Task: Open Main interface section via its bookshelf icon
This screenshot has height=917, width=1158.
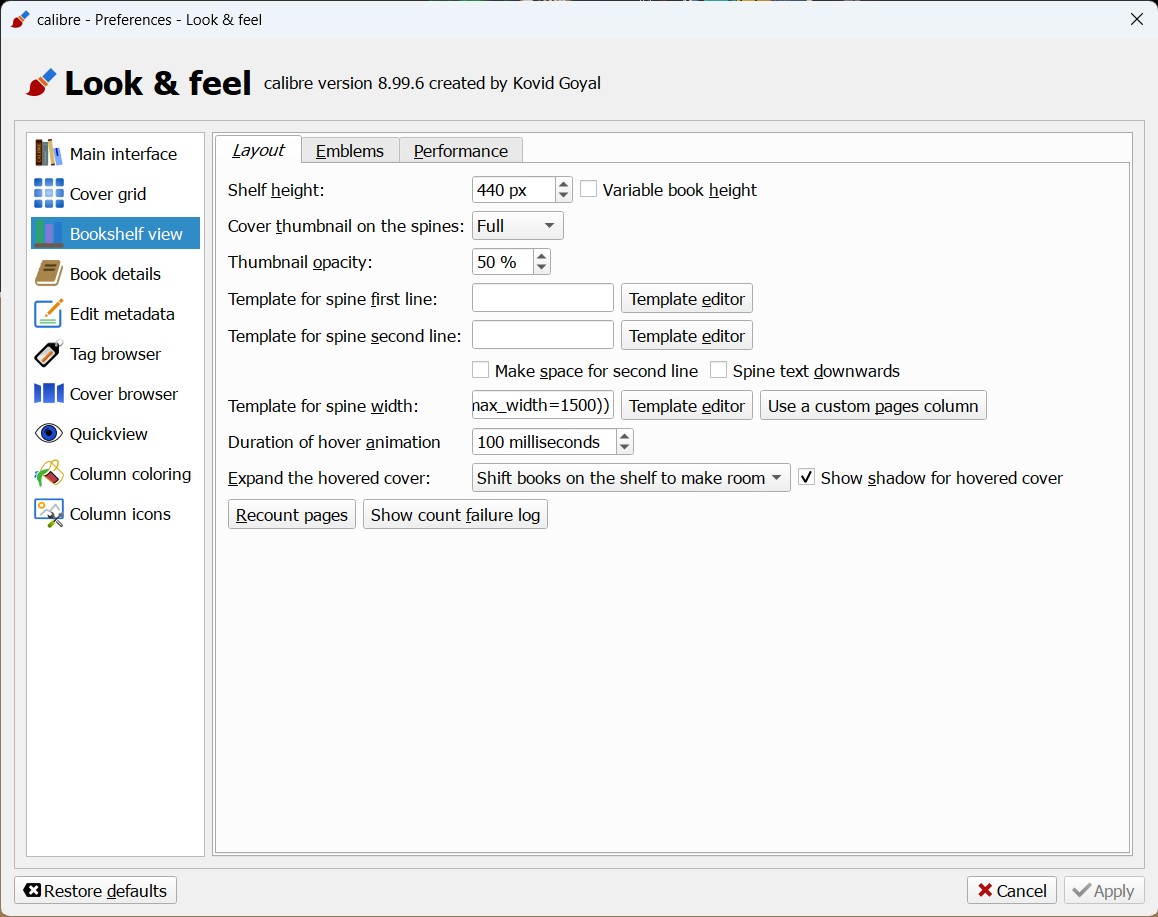Action: coord(49,154)
